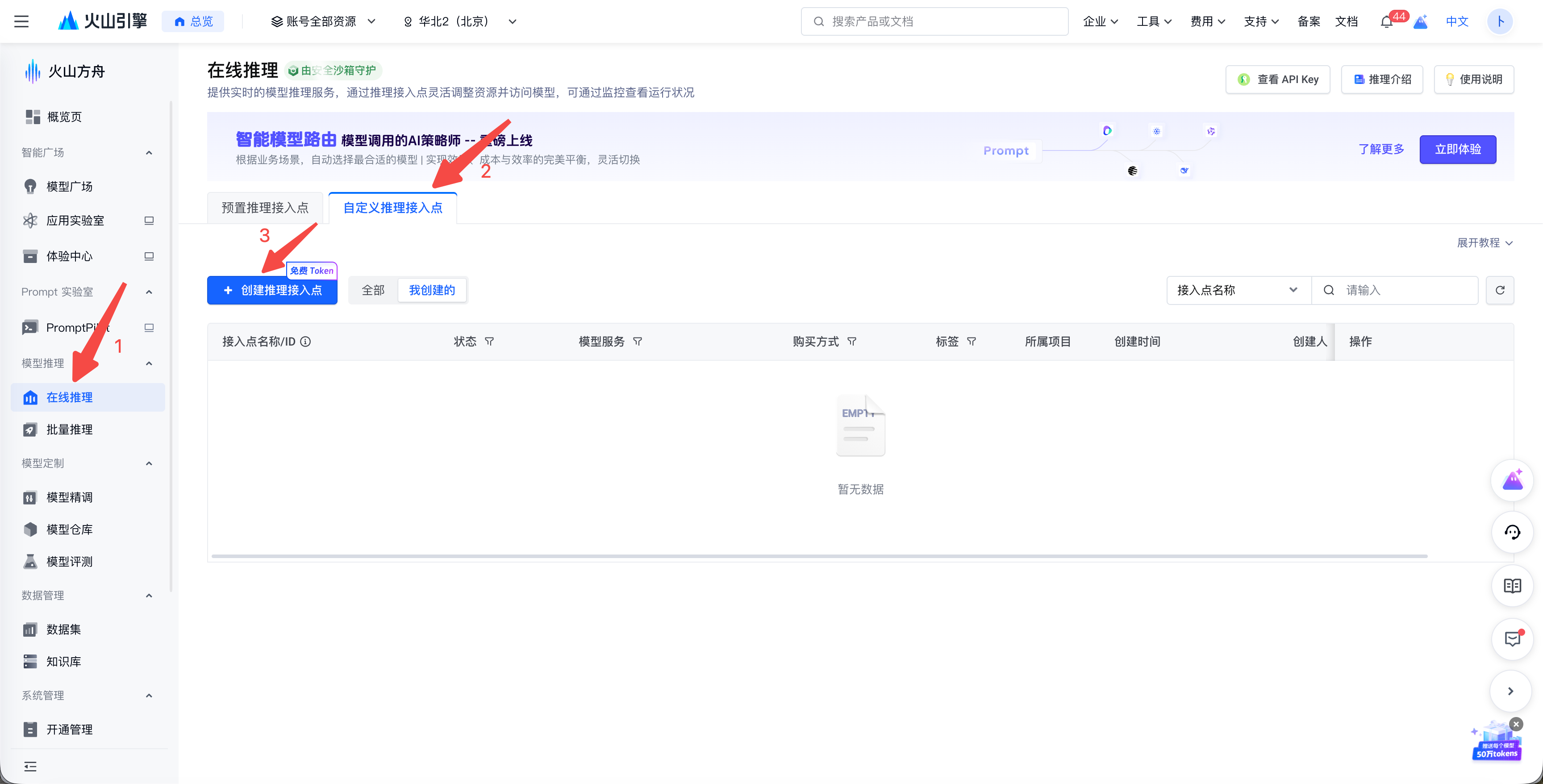Viewport: 1543px width, 784px height.
Task: Open 应用实验室 in new window icon
Action: tap(149, 221)
